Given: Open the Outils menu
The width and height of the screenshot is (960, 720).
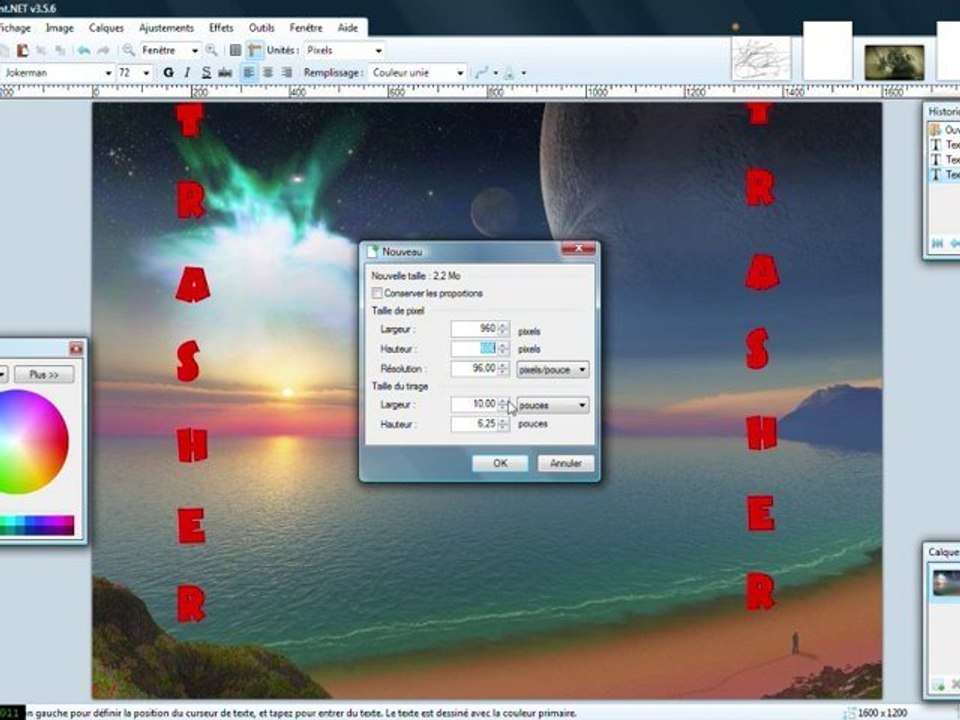Looking at the screenshot, I should point(261,28).
